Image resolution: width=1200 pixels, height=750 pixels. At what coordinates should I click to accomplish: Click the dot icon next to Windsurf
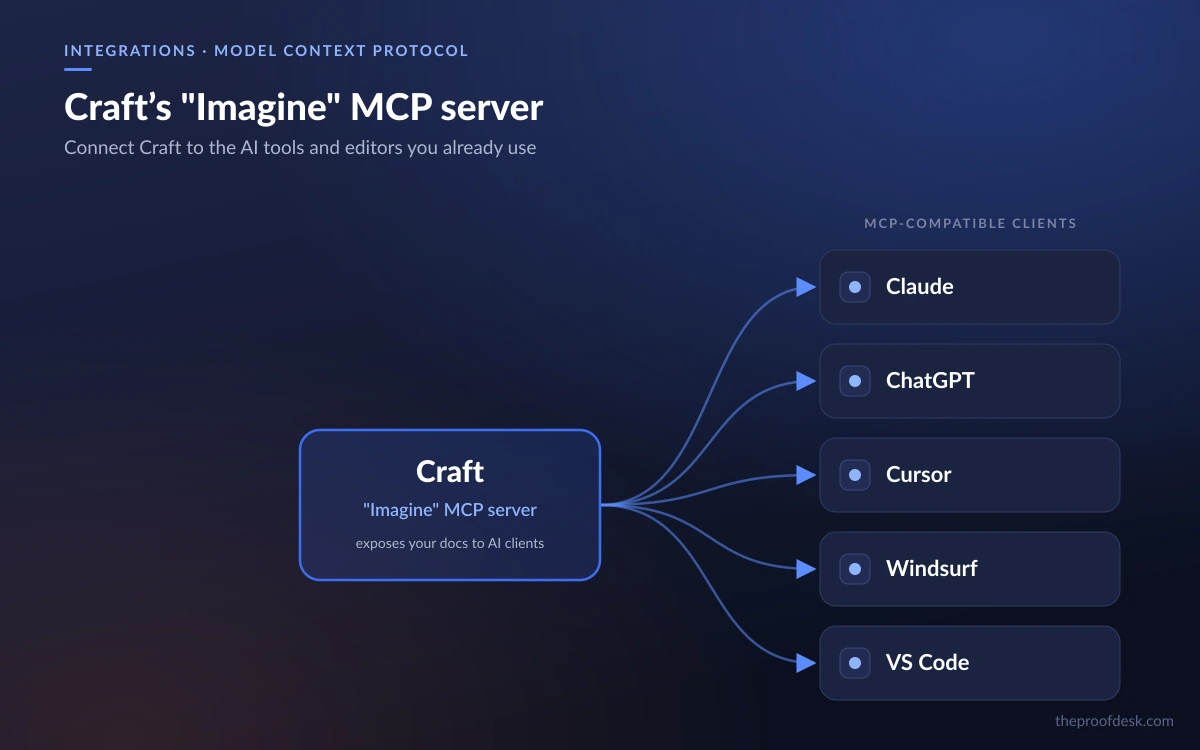[x=854, y=569]
